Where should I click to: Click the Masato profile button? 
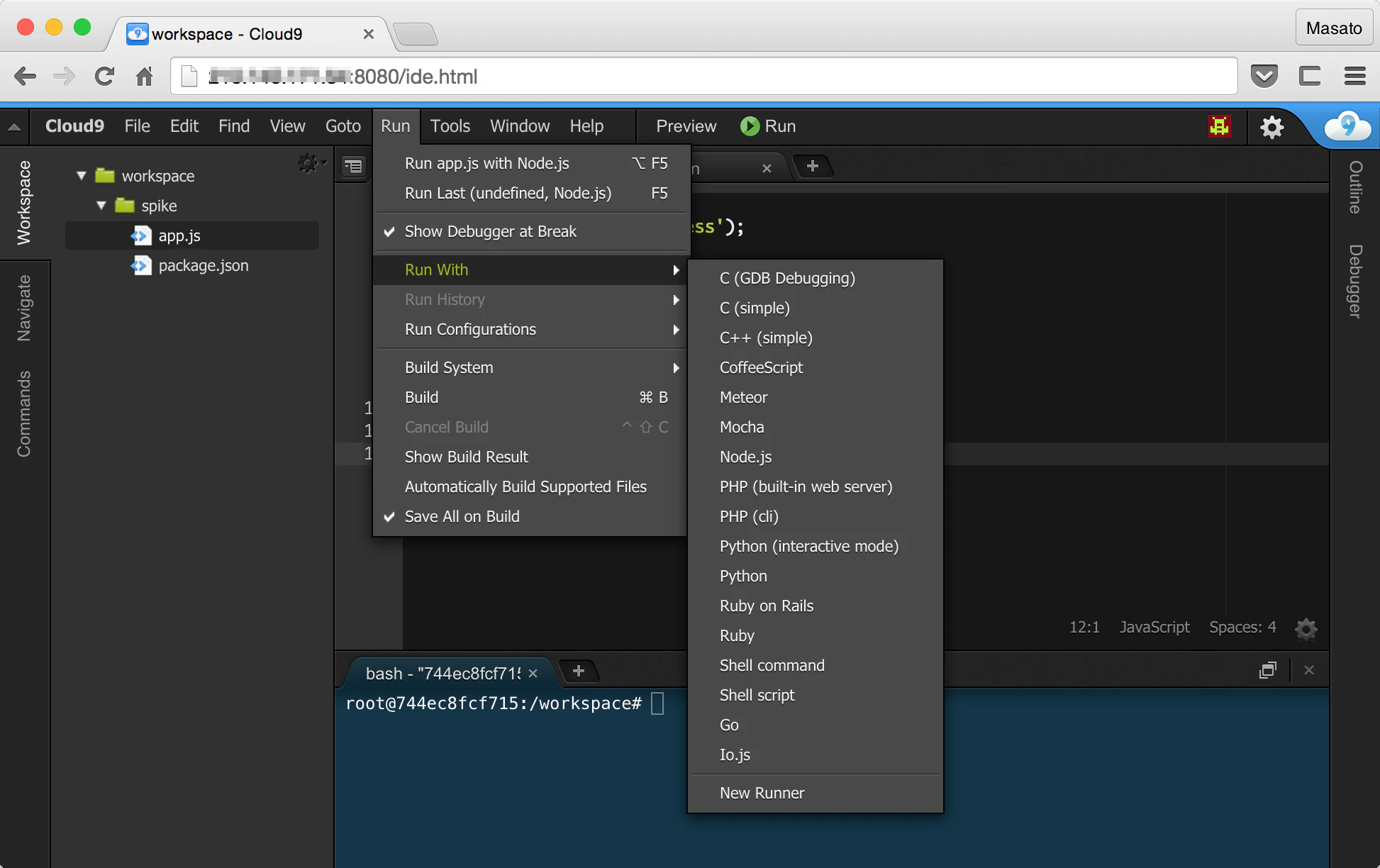tap(1334, 28)
